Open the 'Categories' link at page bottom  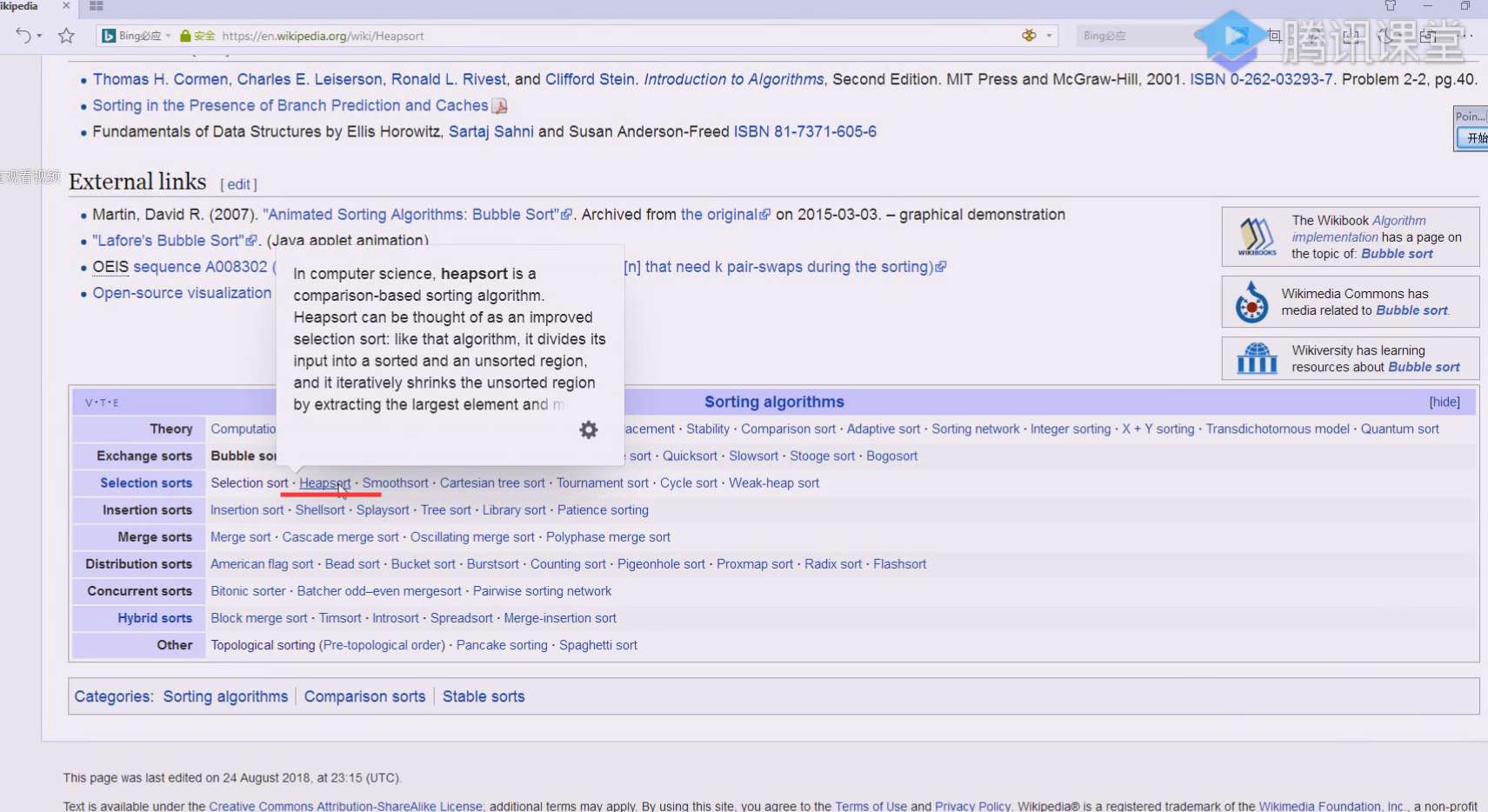(x=113, y=696)
